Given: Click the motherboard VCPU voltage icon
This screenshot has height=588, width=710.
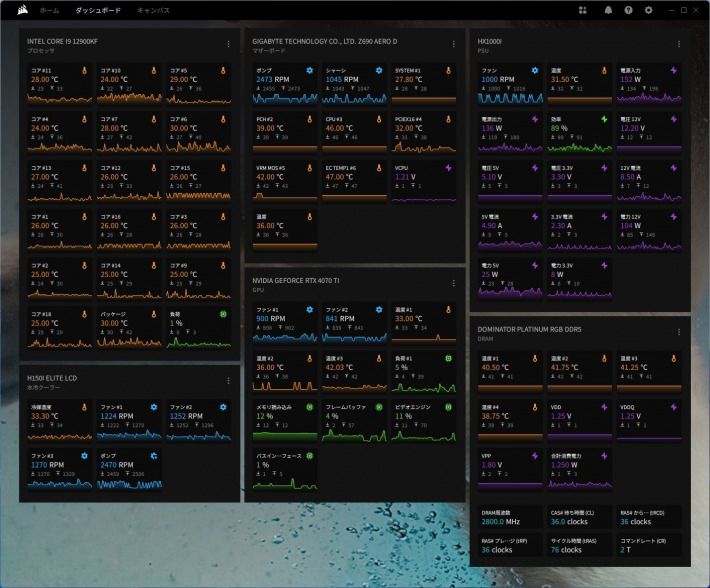Looking at the screenshot, I should point(448,167).
